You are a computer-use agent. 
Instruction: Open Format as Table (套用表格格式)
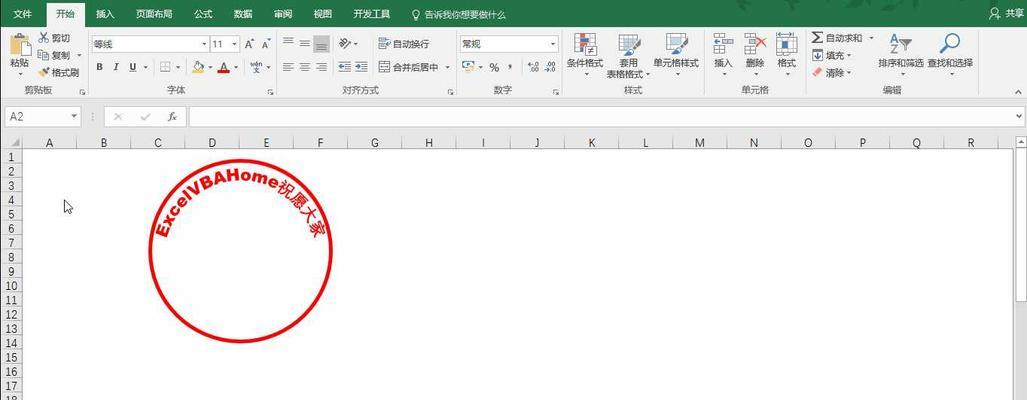pos(628,55)
